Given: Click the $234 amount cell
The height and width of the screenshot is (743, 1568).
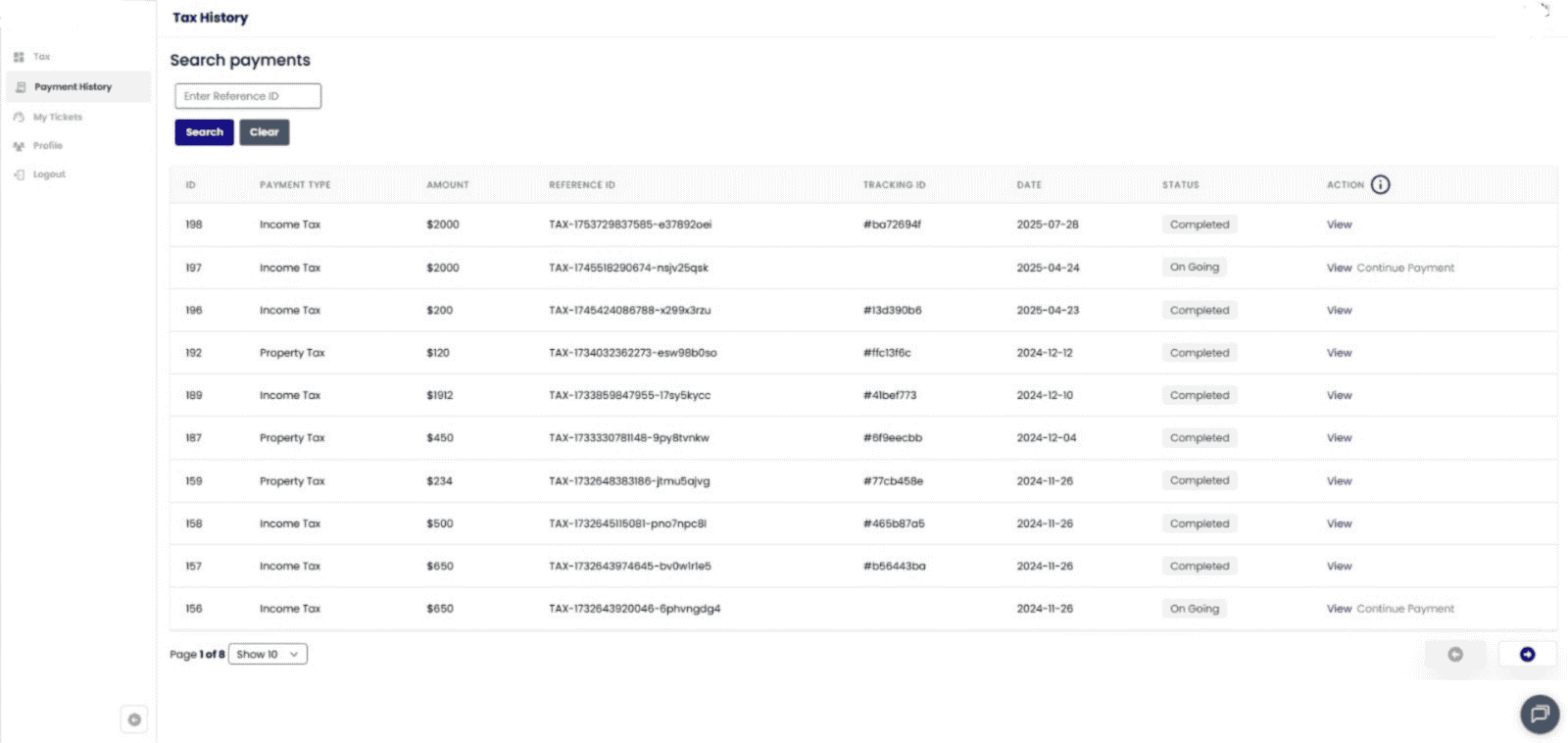Looking at the screenshot, I should tap(440, 481).
